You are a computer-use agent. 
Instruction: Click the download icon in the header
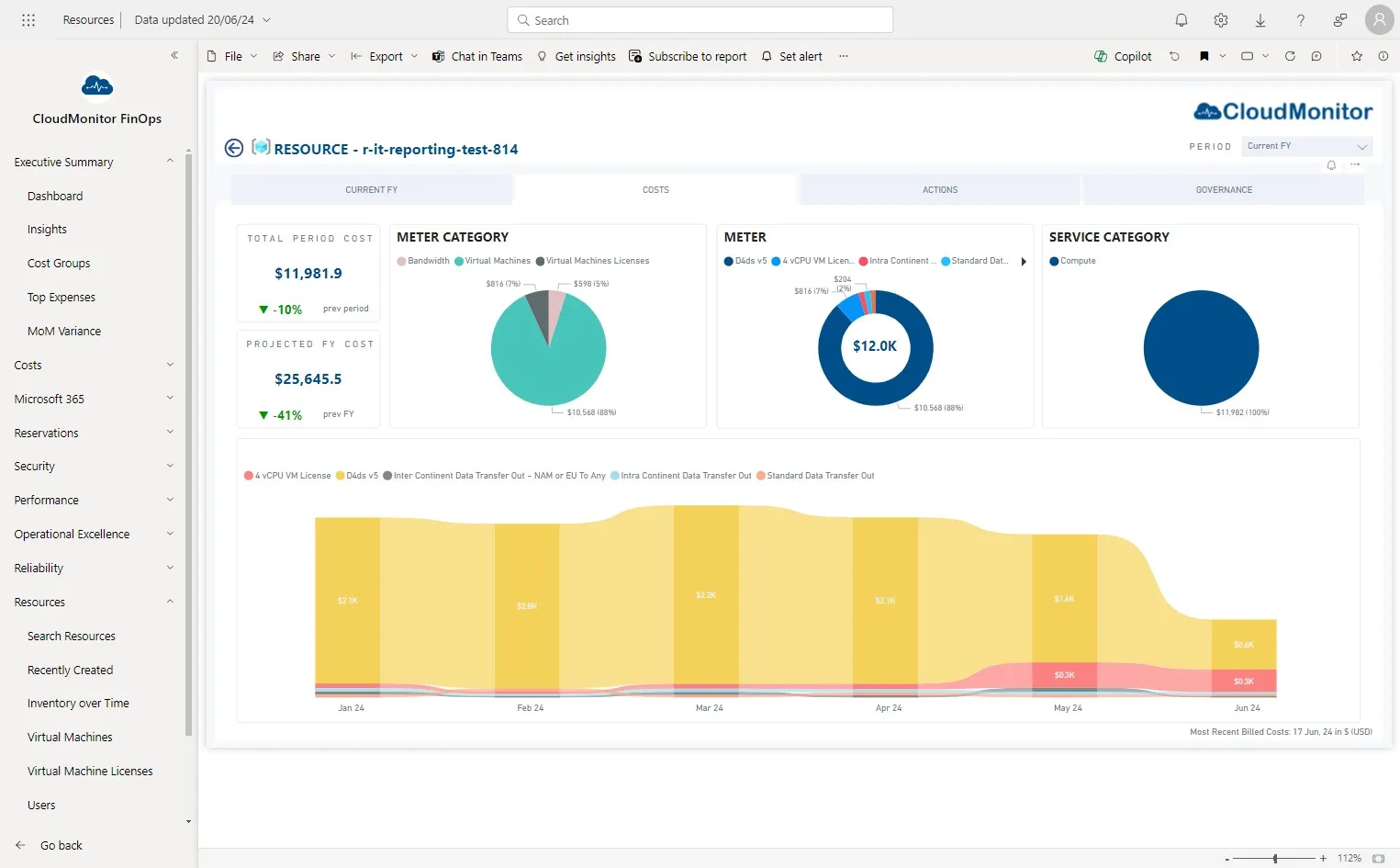(1260, 19)
